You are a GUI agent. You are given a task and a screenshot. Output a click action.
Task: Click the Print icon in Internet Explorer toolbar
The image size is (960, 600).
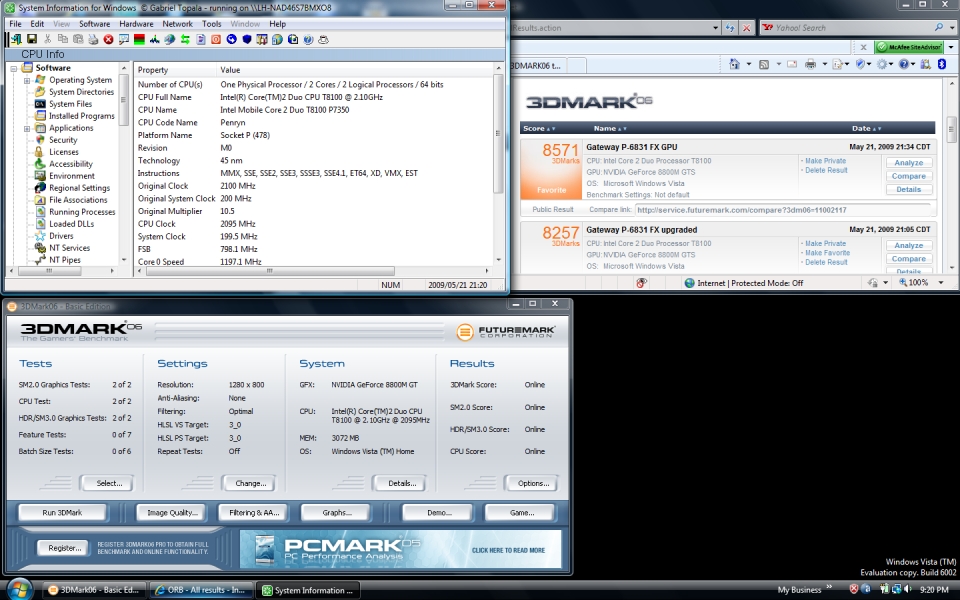tap(811, 64)
